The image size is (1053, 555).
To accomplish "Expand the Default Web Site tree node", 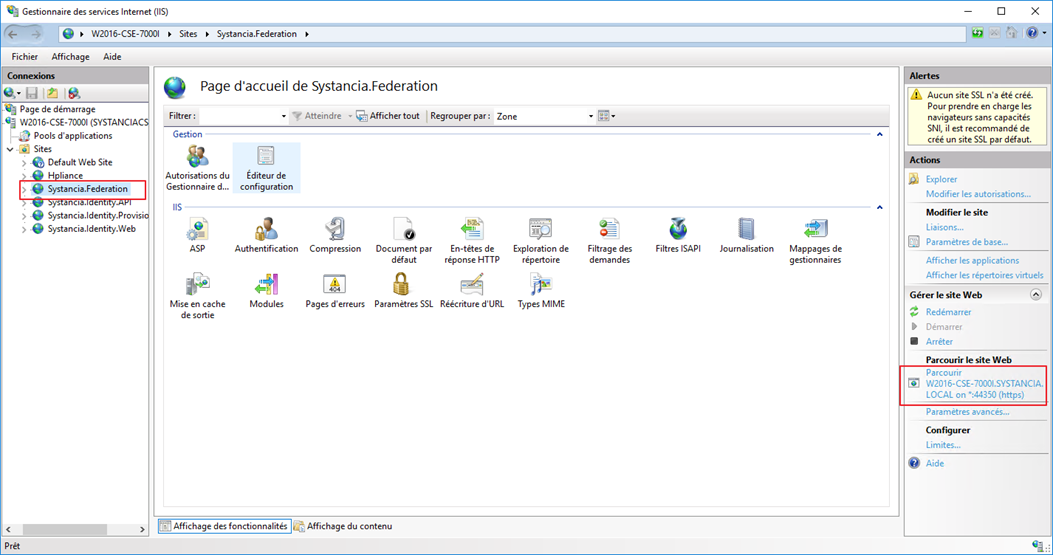I will [x=24, y=163].
